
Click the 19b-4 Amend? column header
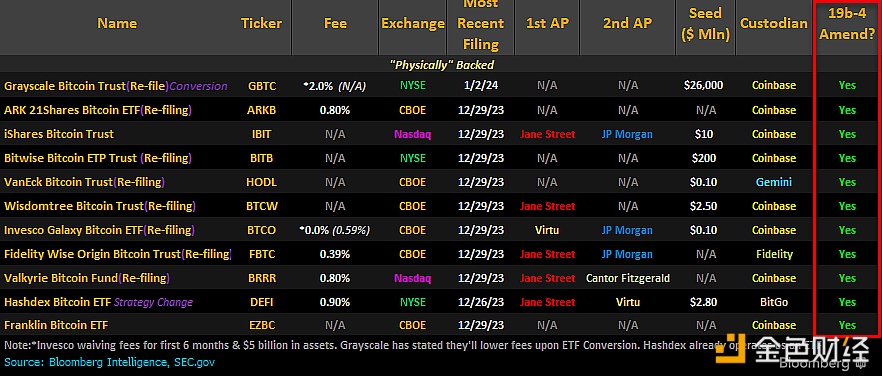point(847,23)
